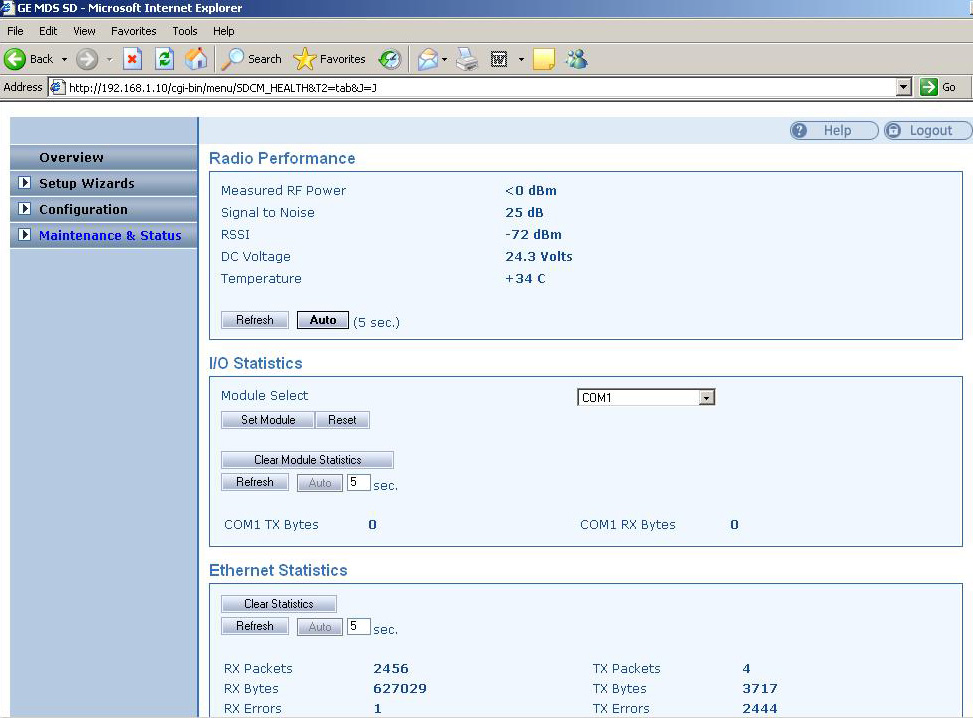The image size is (973, 718).
Task: Click the Clear Module Statistics button
Action: click(307, 460)
